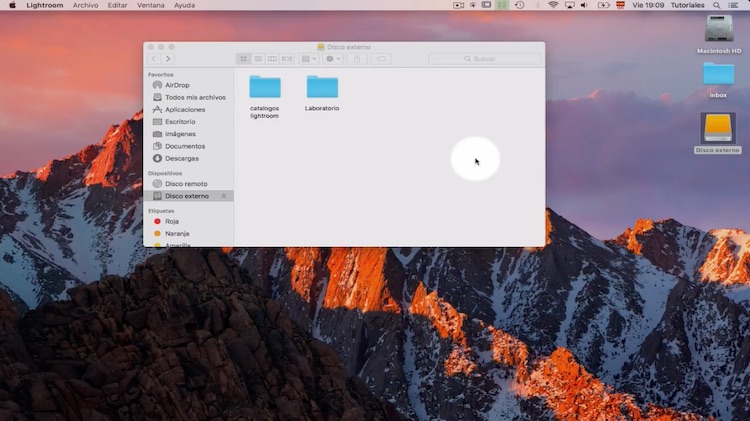Open Notification Center in menu bar

pos(733,5)
